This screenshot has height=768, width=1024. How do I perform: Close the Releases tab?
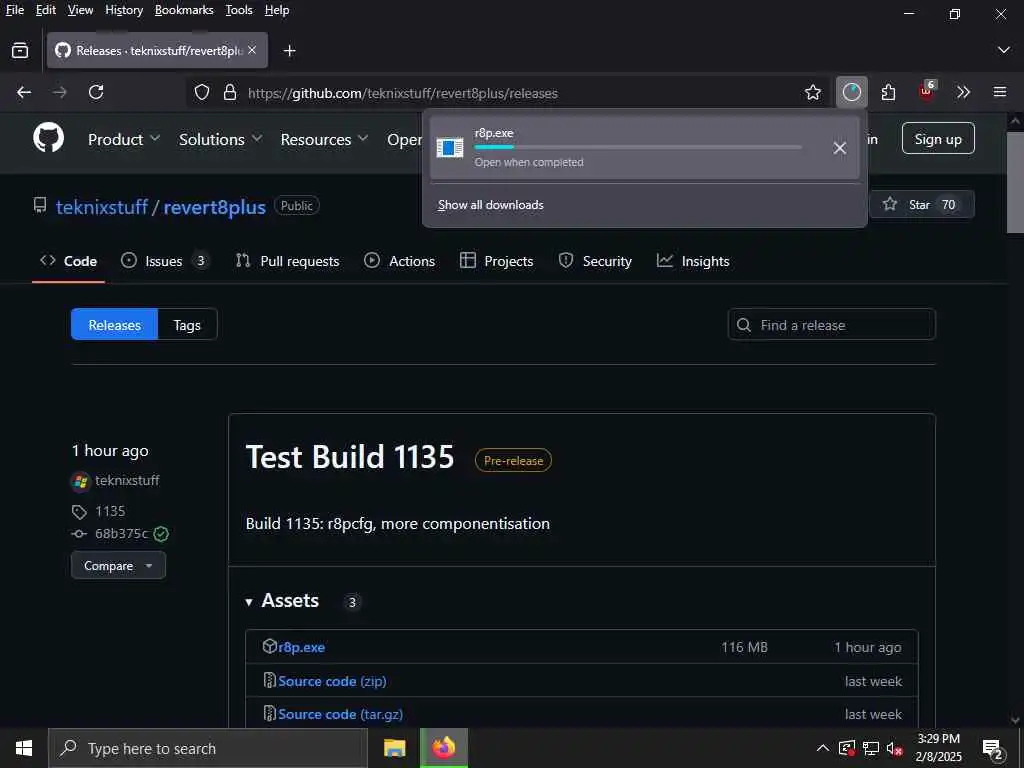(x=252, y=50)
